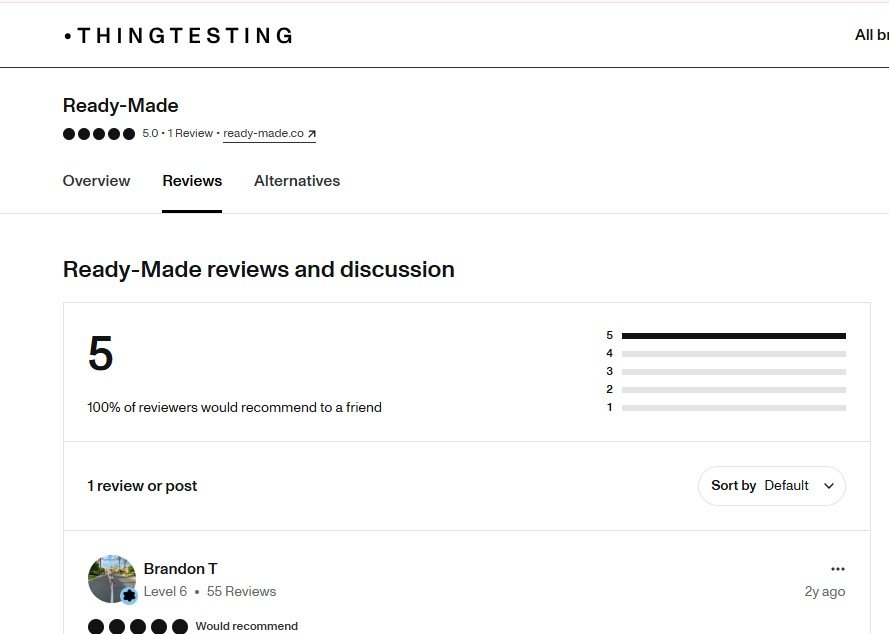Click the 'Would recommend' label
Screen dimensions: 889x634
pos(247,626)
